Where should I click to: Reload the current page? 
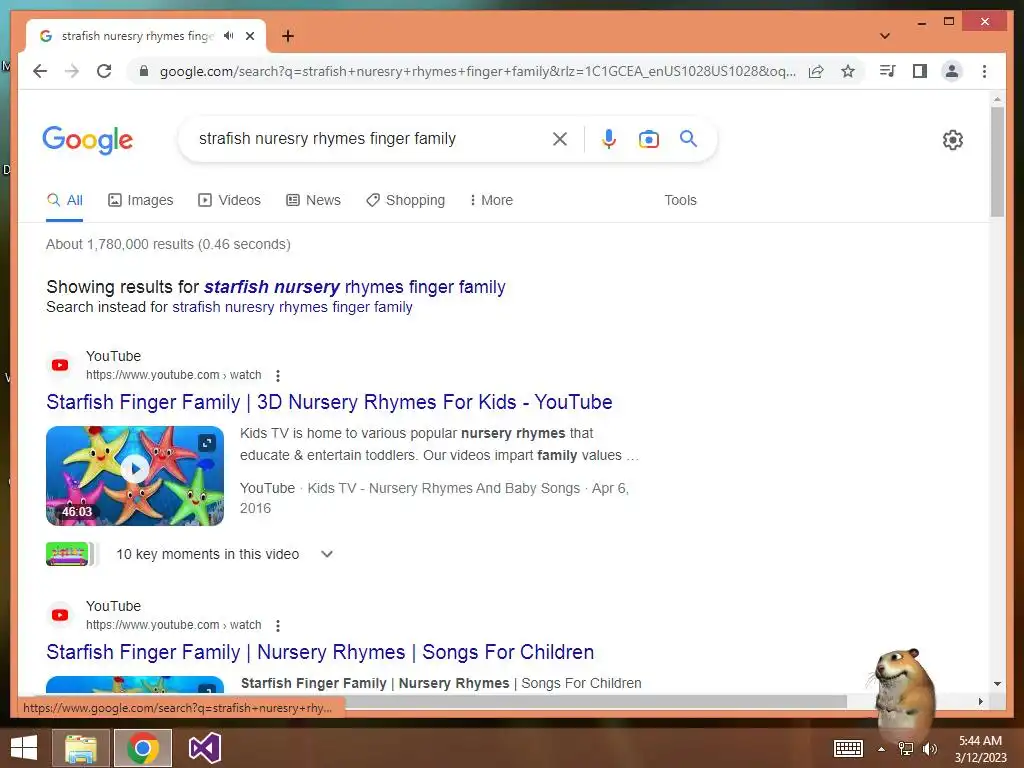coord(104,71)
